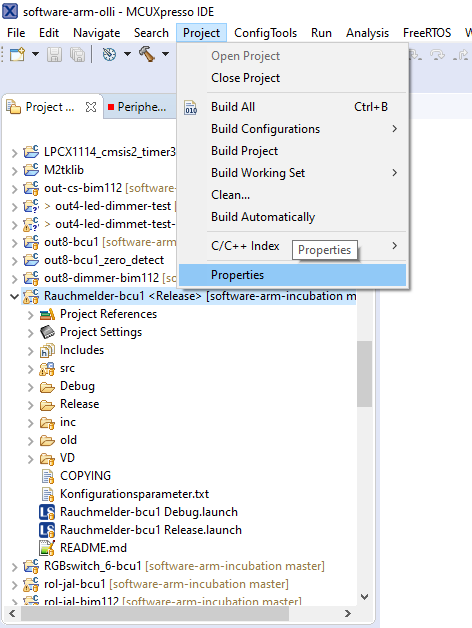Image resolution: width=472 pixels, height=628 pixels.
Task: Choose Clean... from the Project menu
Action: point(292,195)
